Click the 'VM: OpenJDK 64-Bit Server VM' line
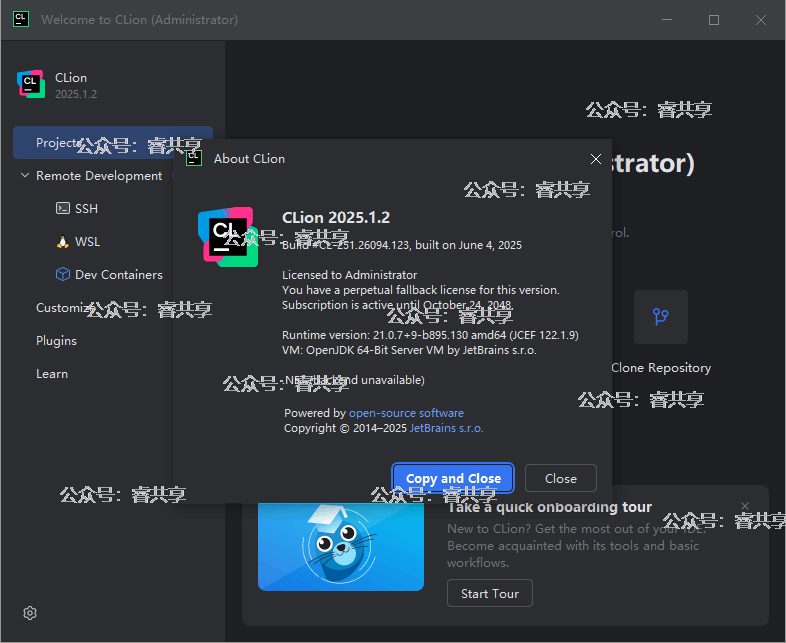 (409, 350)
